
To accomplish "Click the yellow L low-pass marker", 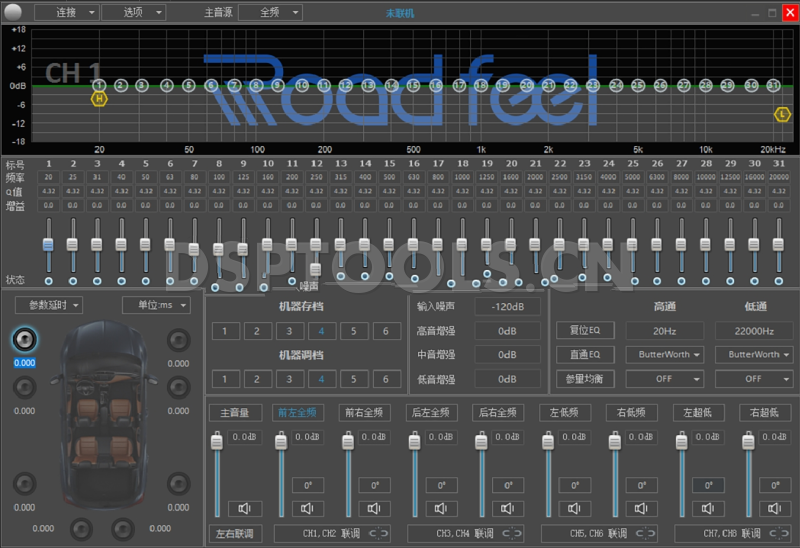I will 782,114.
